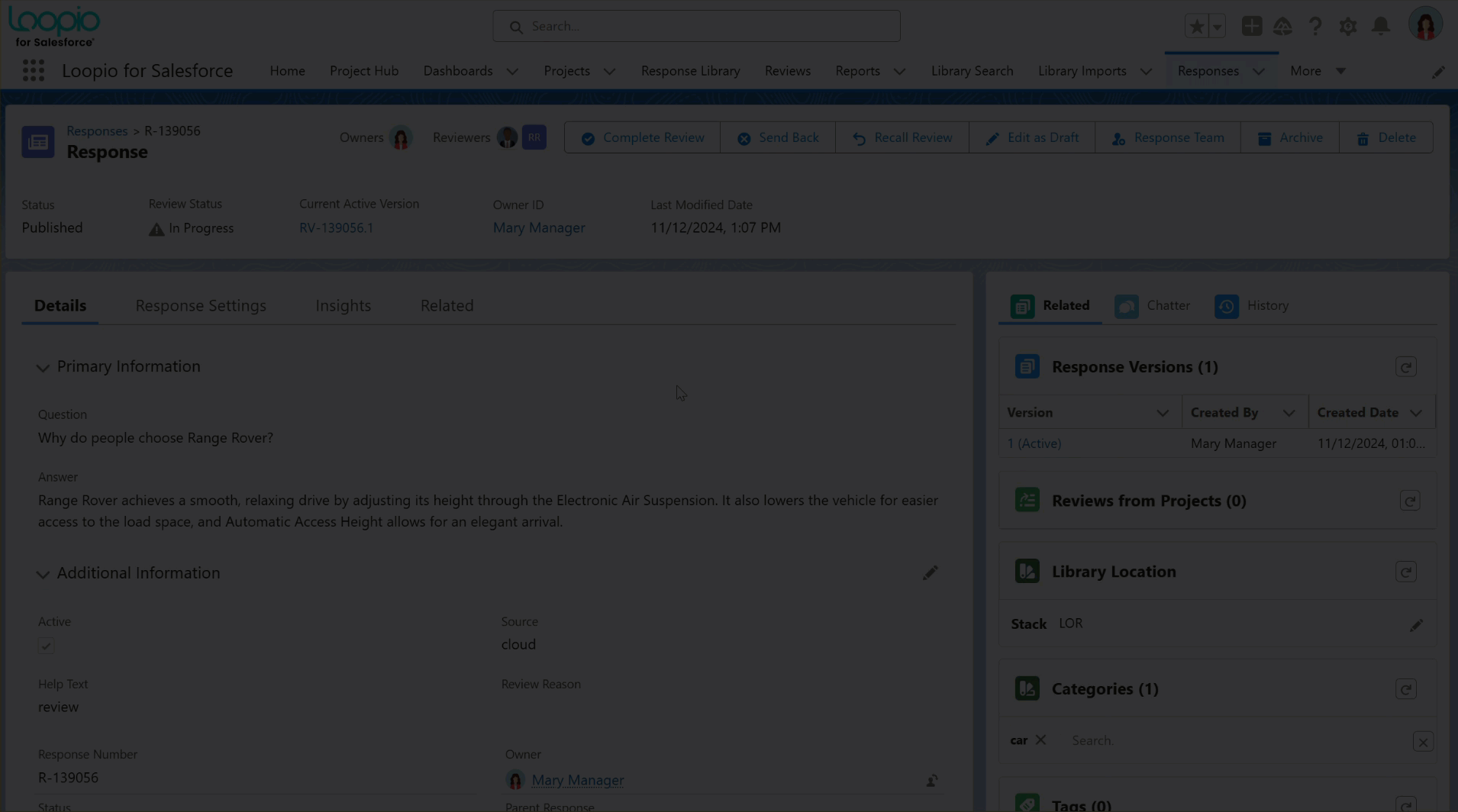The height and width of the screenshot is (812, 1458).
Task: Refresh Reviews from Projects section
Action: coord(1409,501)
